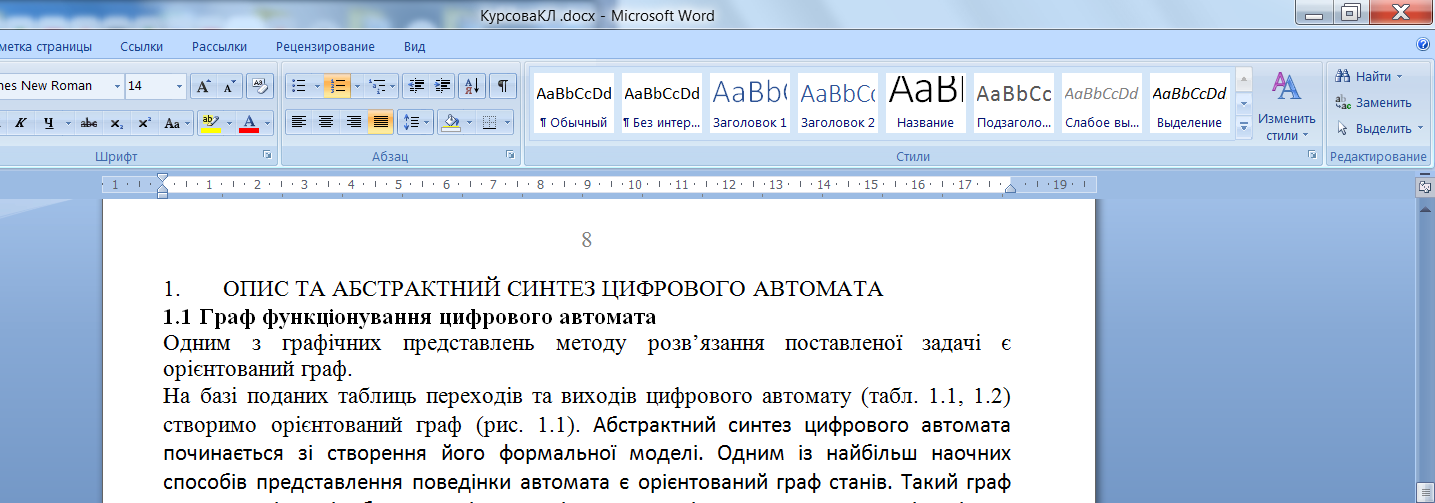
Task: Apply italic formatting (К)
Action: click(18, 123)
